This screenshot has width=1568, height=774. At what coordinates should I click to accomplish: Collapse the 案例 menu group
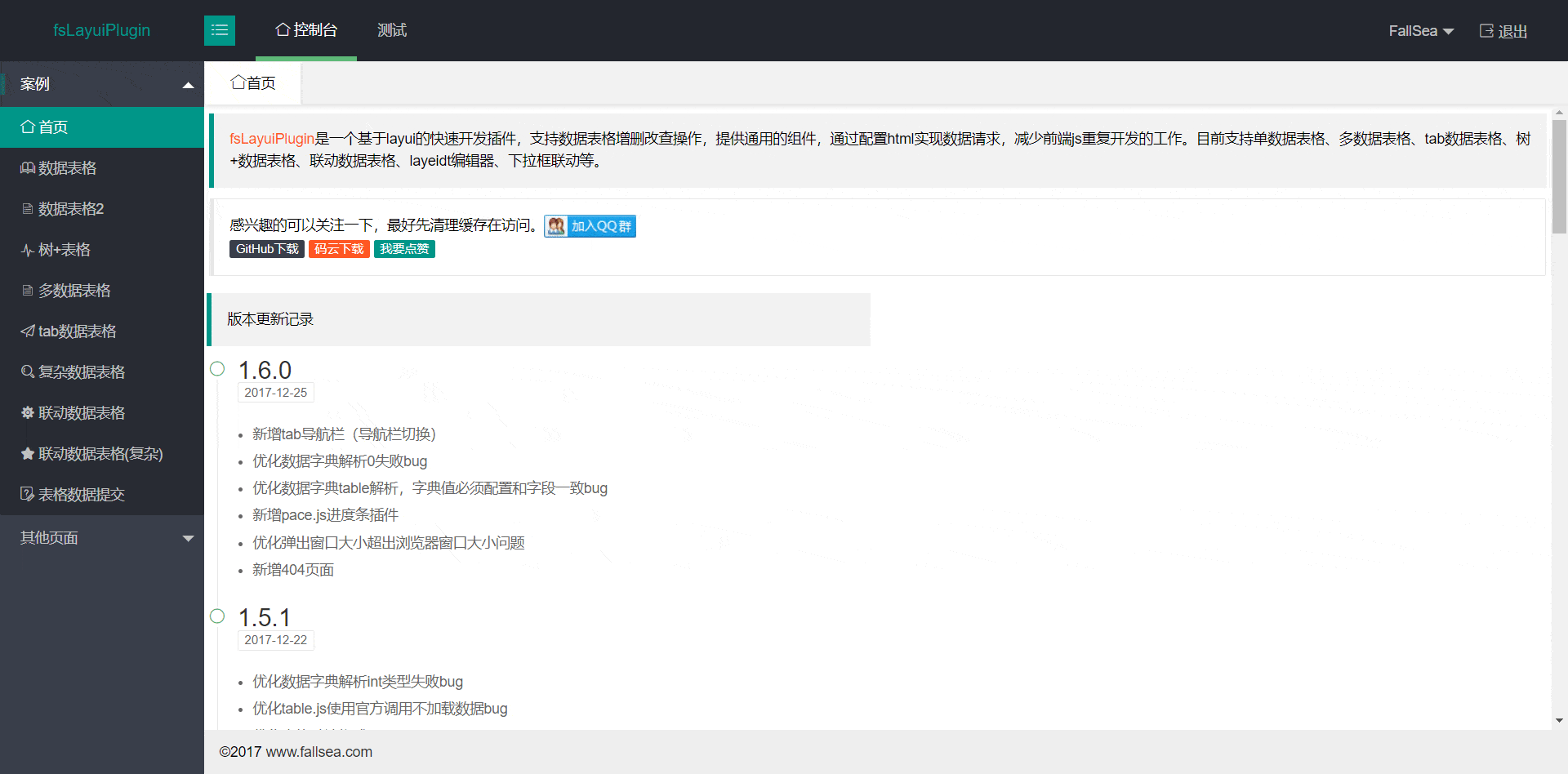click(102, 84)
